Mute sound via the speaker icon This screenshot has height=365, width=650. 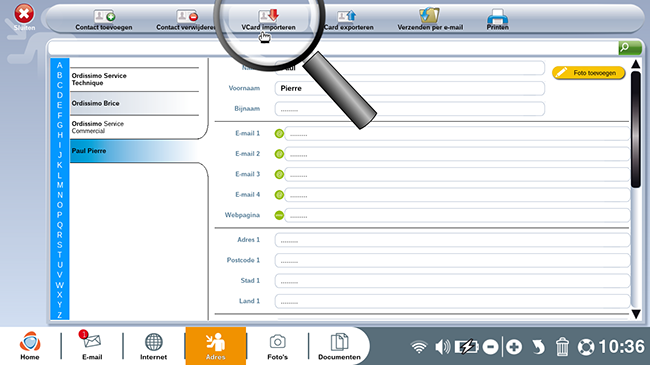[442, 347]
